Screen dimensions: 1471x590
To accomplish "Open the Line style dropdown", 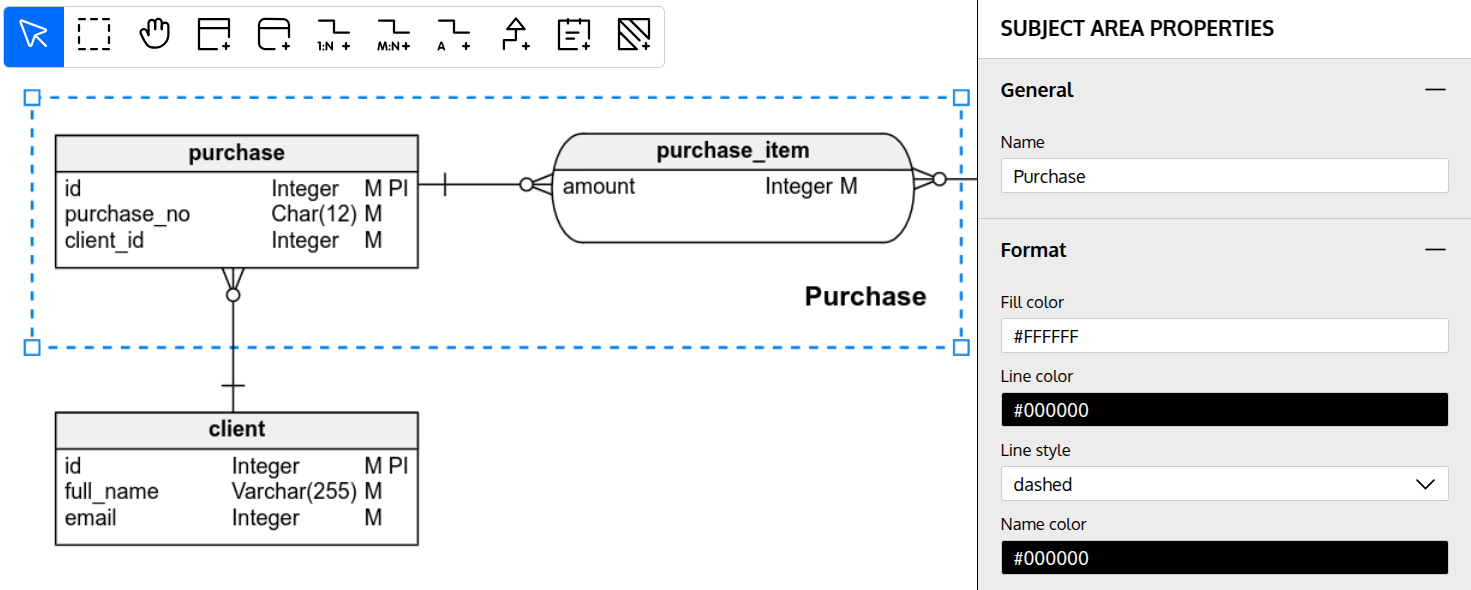I will point(1224,484).
